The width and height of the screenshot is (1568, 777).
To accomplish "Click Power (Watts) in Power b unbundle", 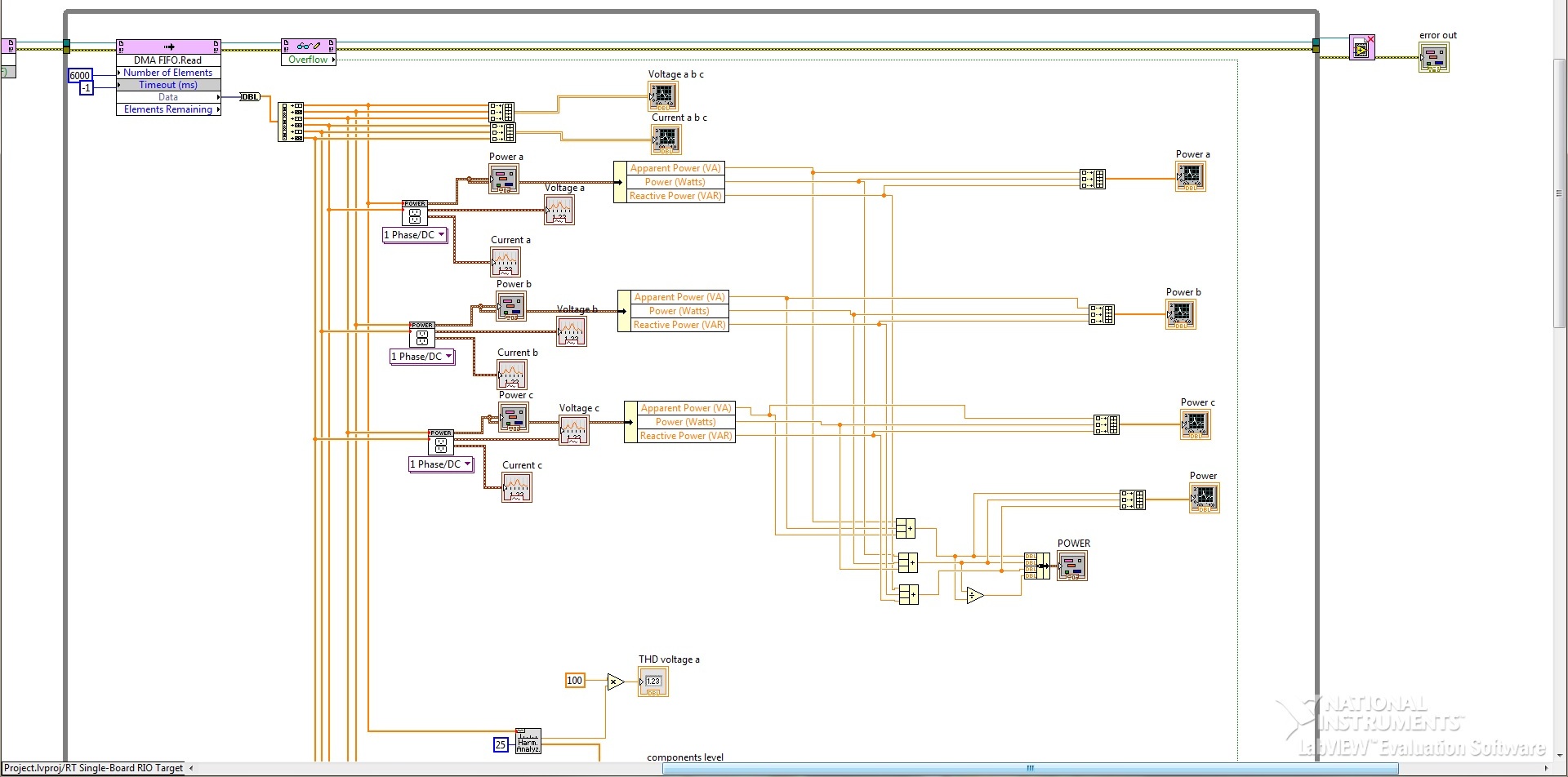I will tap(679, 311).
